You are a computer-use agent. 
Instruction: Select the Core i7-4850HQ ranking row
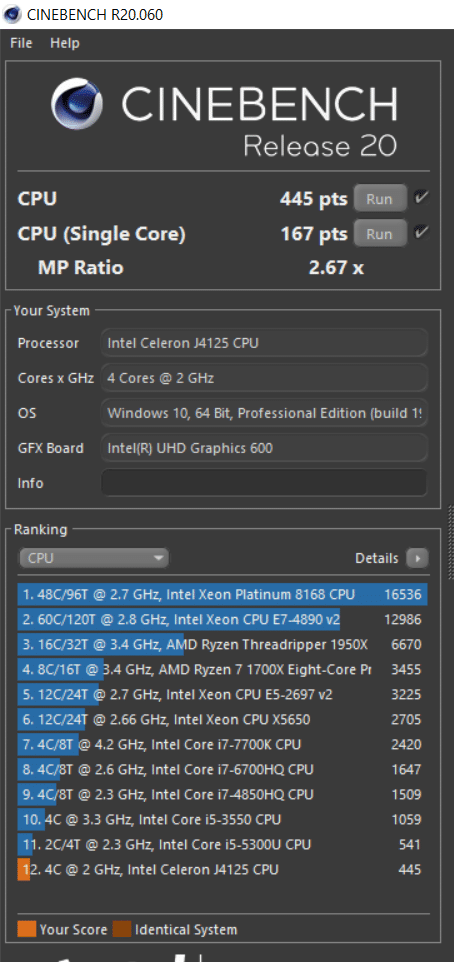[x=222, y=795]
